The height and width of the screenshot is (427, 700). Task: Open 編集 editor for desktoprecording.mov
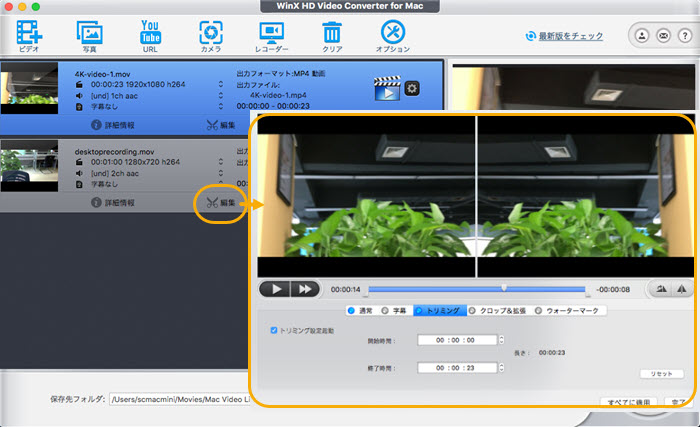221,203
